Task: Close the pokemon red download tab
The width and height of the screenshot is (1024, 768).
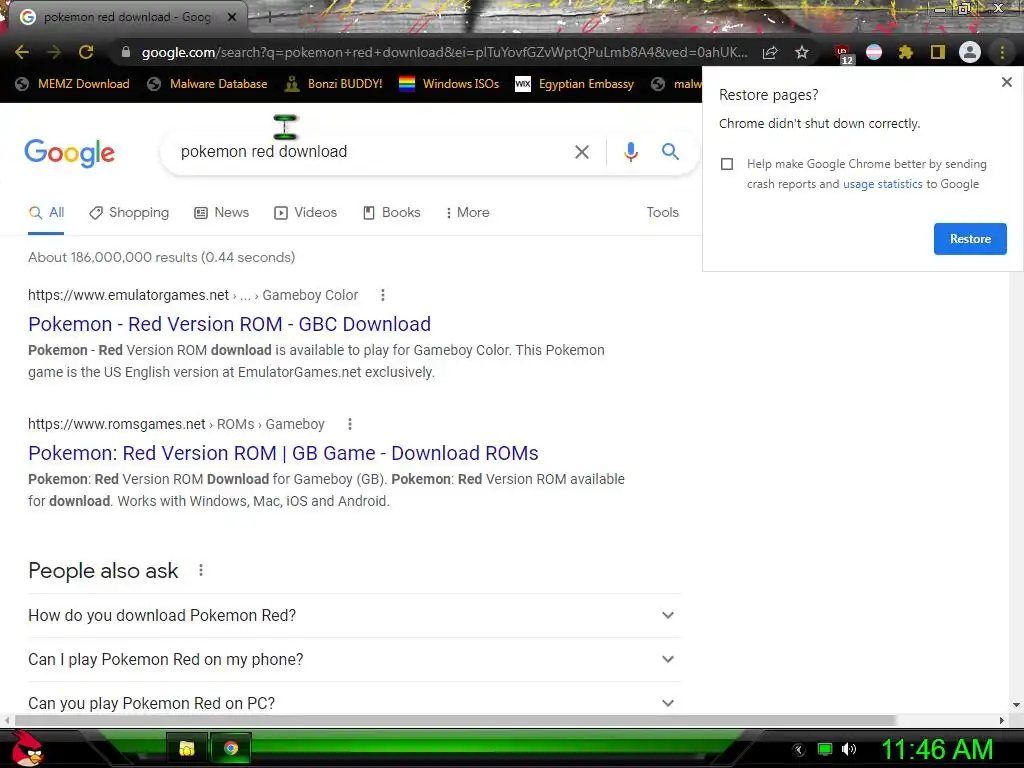Action: click(232, 17)
